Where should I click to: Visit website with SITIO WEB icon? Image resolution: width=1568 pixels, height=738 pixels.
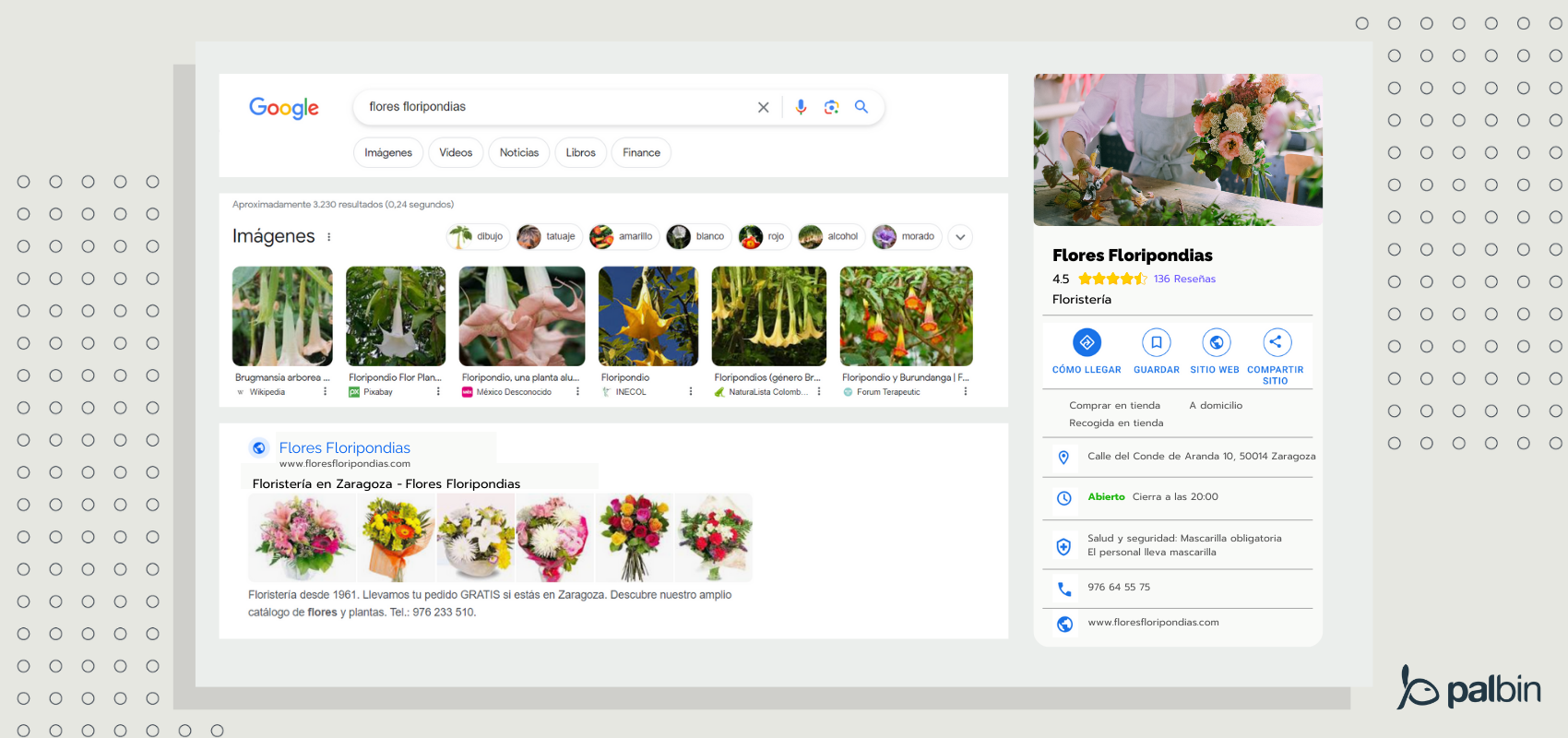pyautogui.click(x=1217, y=342)
